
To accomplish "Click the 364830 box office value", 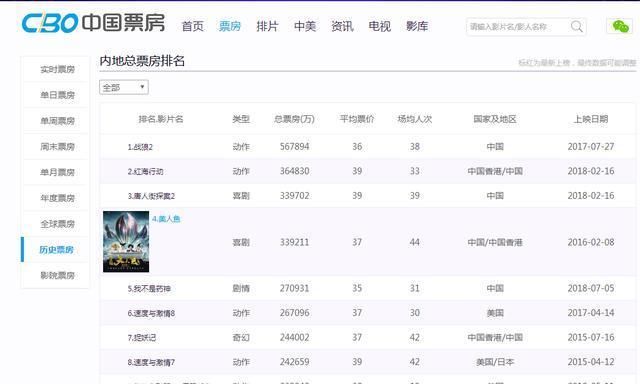I will coord(294,171).
